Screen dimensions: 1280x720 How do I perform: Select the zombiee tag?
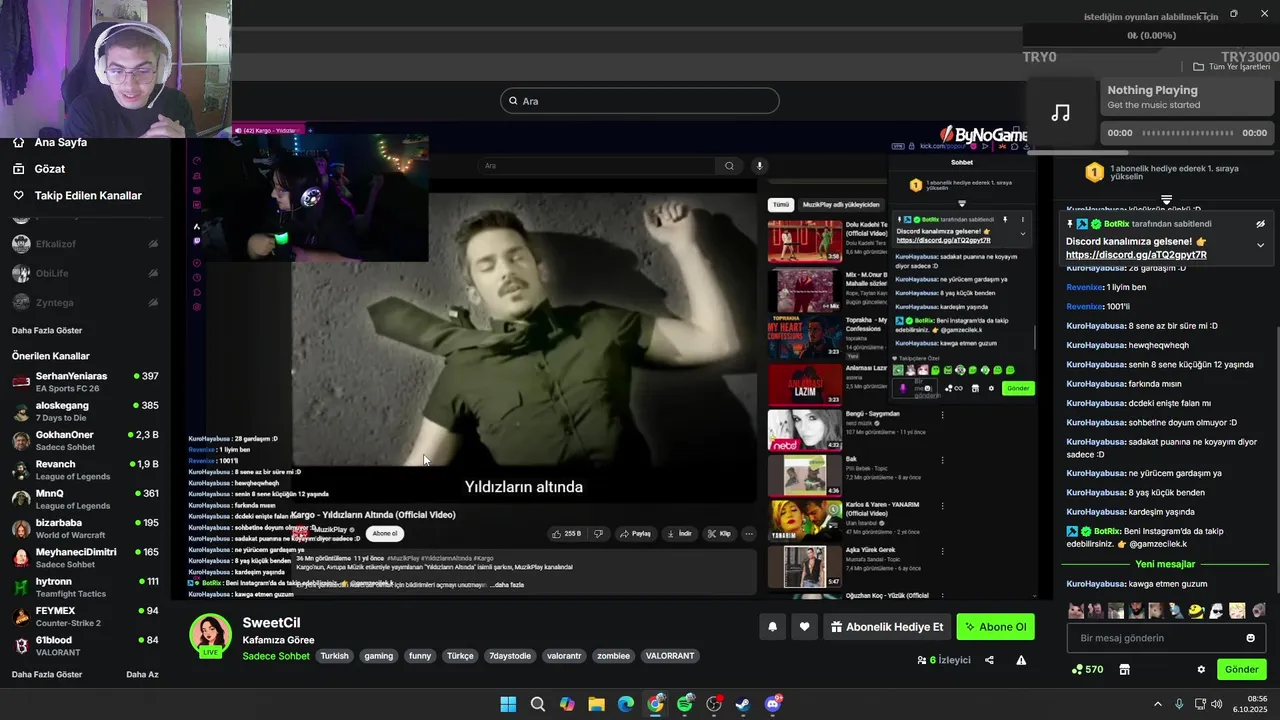(613, 656)
